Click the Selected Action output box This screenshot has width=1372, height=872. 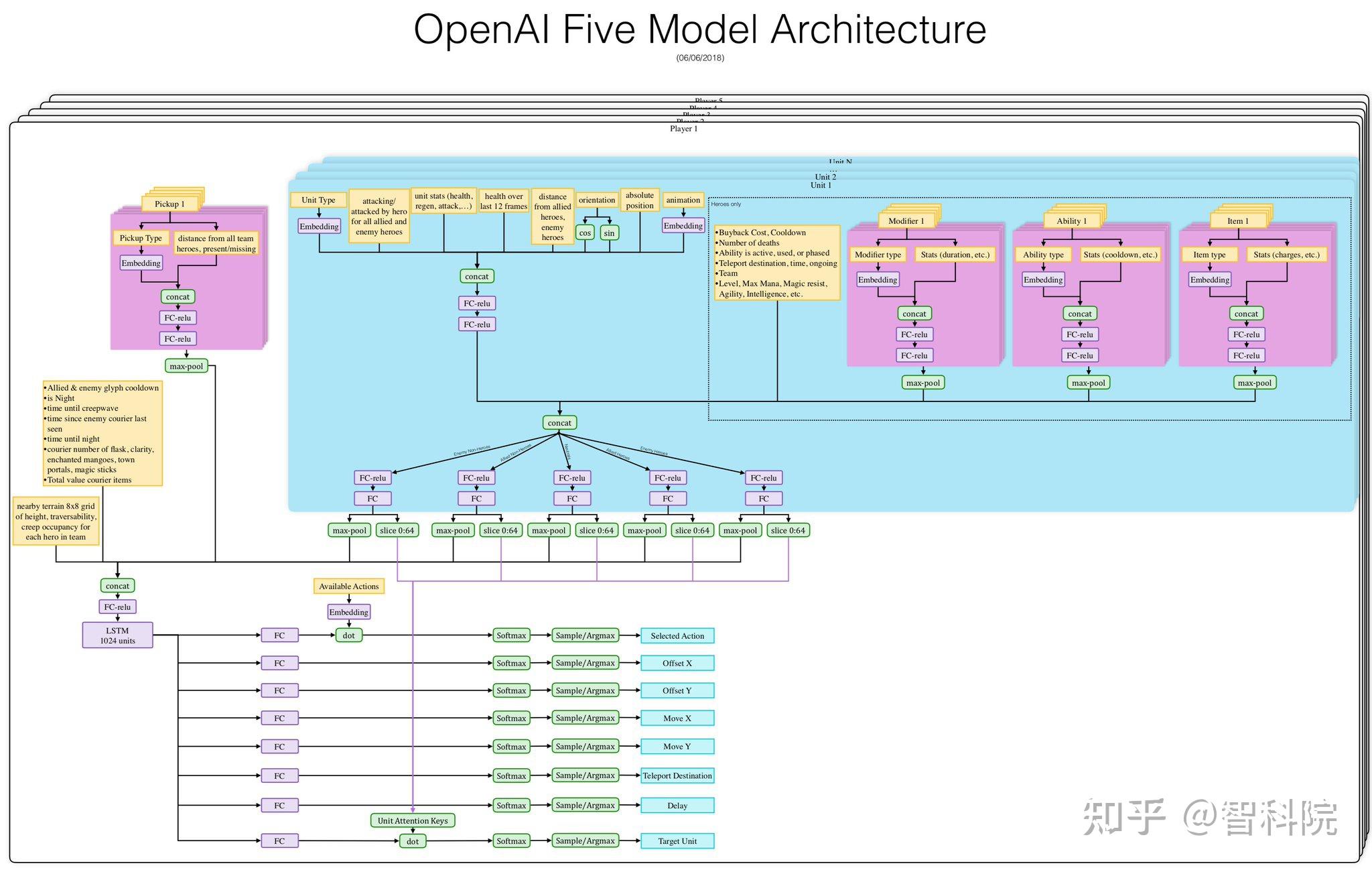coord(678,635)
